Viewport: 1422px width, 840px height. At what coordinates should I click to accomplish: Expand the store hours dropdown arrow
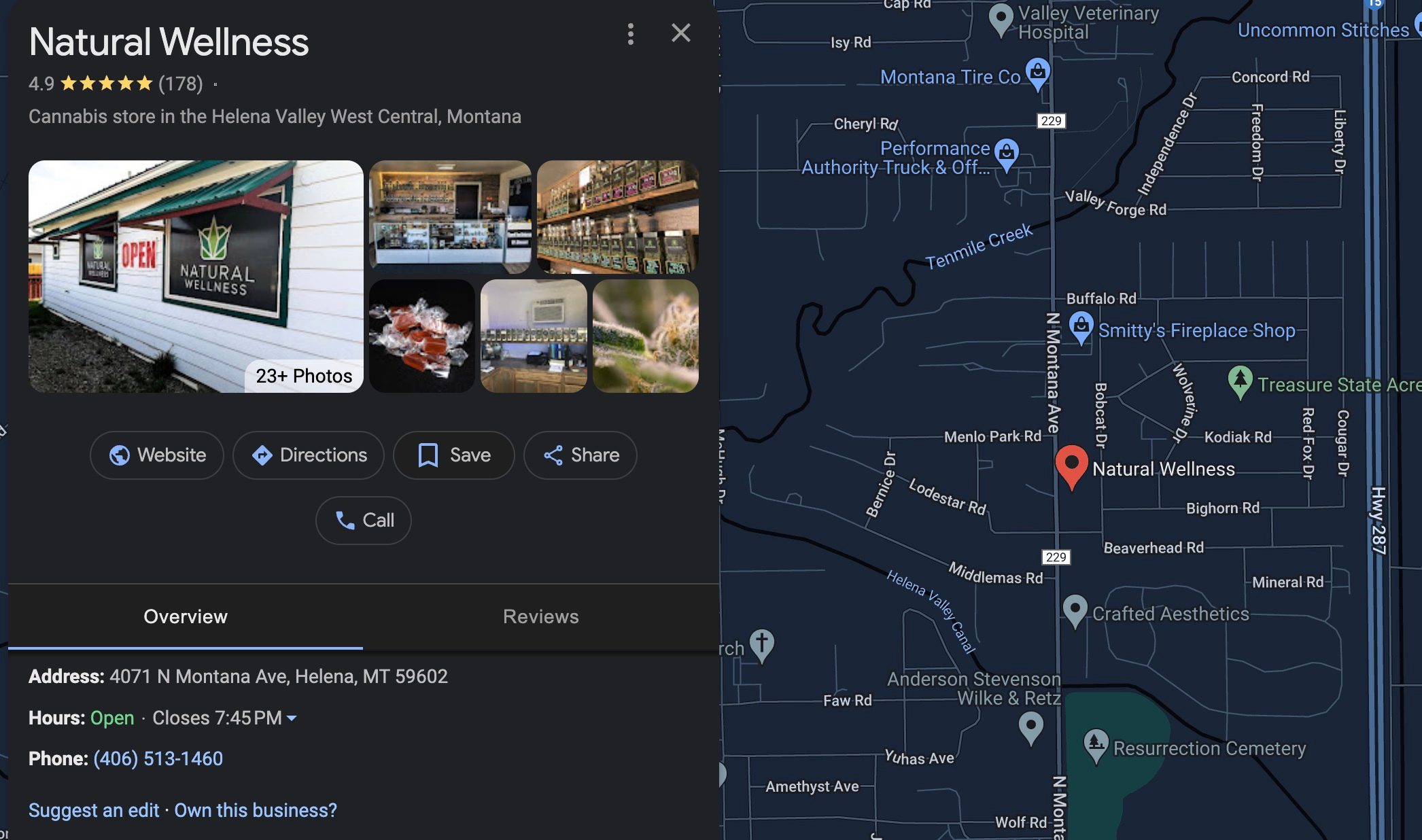[292, 718]
